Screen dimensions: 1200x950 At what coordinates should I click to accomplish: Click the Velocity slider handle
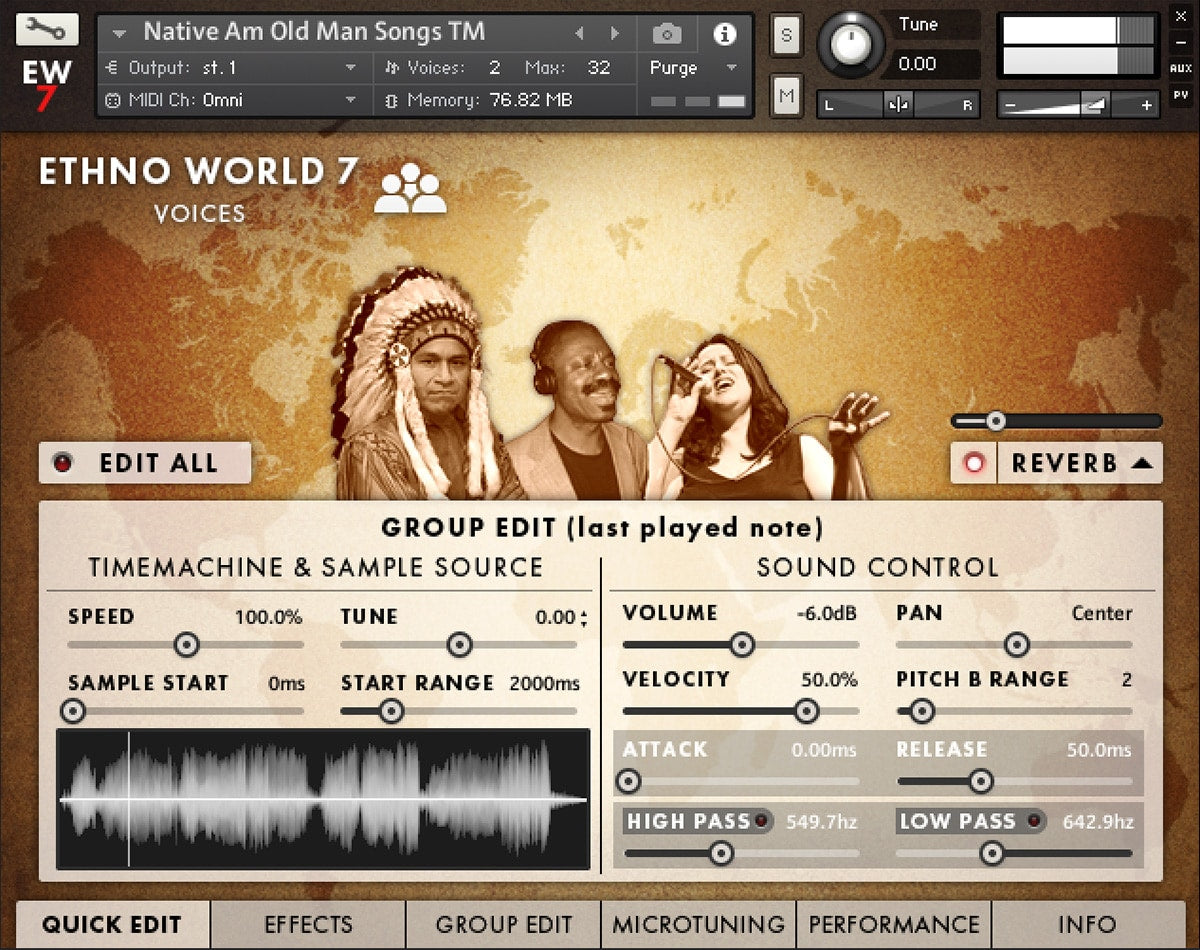pos(806,711)
